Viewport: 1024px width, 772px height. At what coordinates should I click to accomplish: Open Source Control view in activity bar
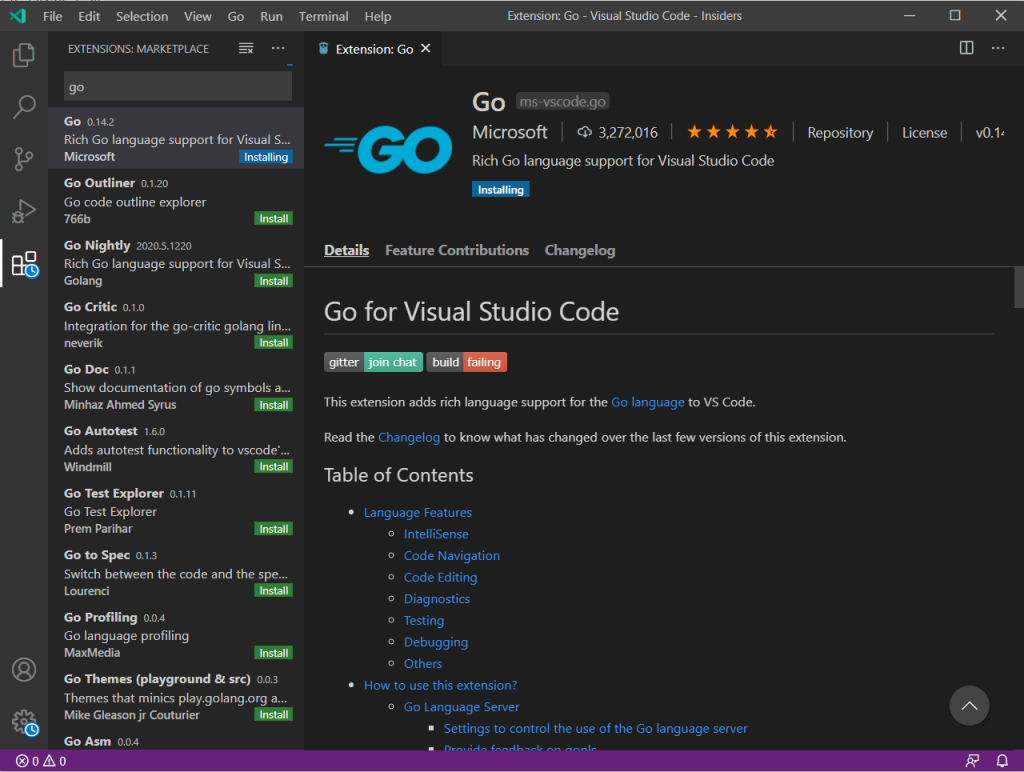point(24,159)
